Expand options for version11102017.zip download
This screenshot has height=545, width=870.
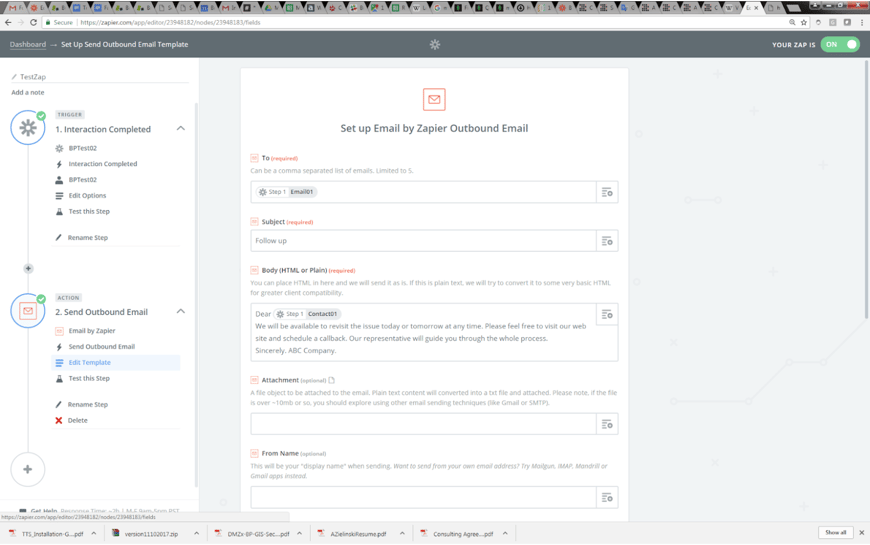pyautogui.click(x=196, y=534)
